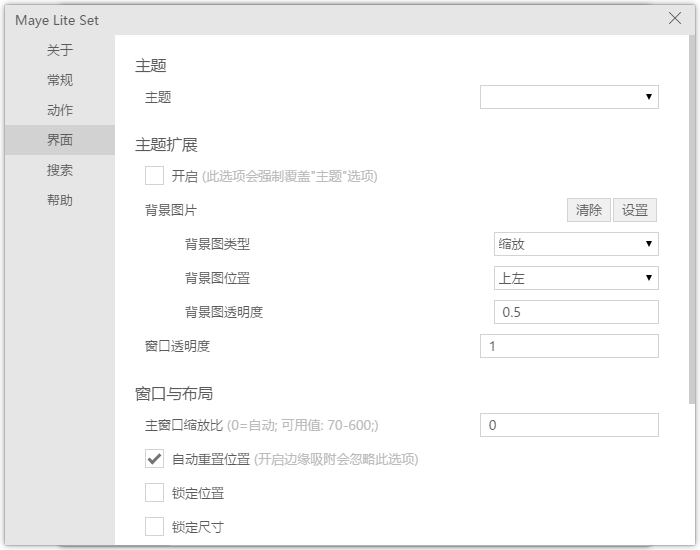Focus the 背景图透明度 field with 0.5
This screenshot has height=550, width=700.
(x=576, y=312)
